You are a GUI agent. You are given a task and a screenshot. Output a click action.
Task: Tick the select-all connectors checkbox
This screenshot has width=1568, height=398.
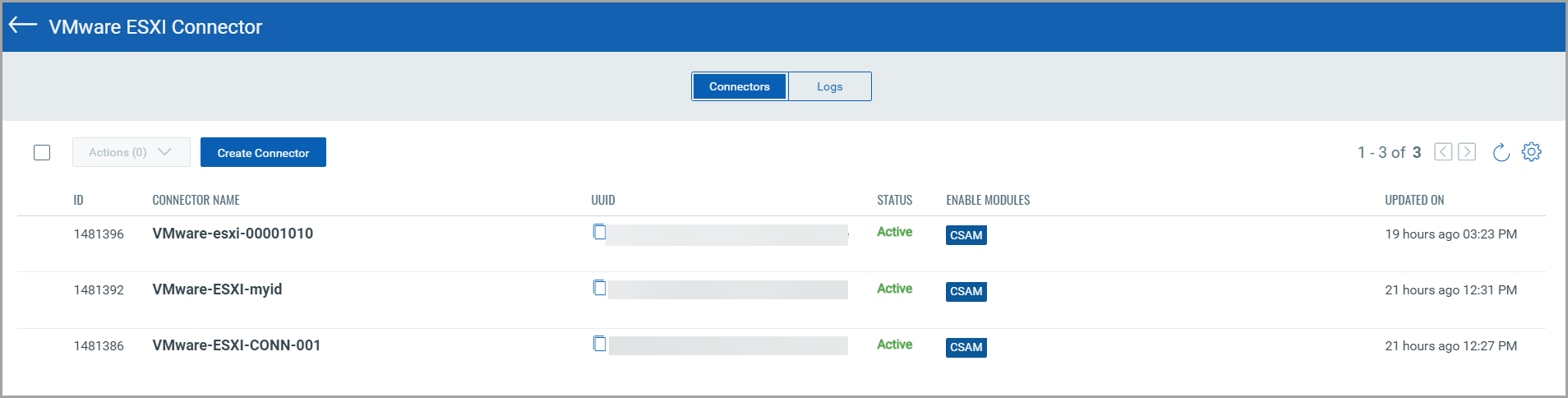pyautogui.click(x=42, y=153)
